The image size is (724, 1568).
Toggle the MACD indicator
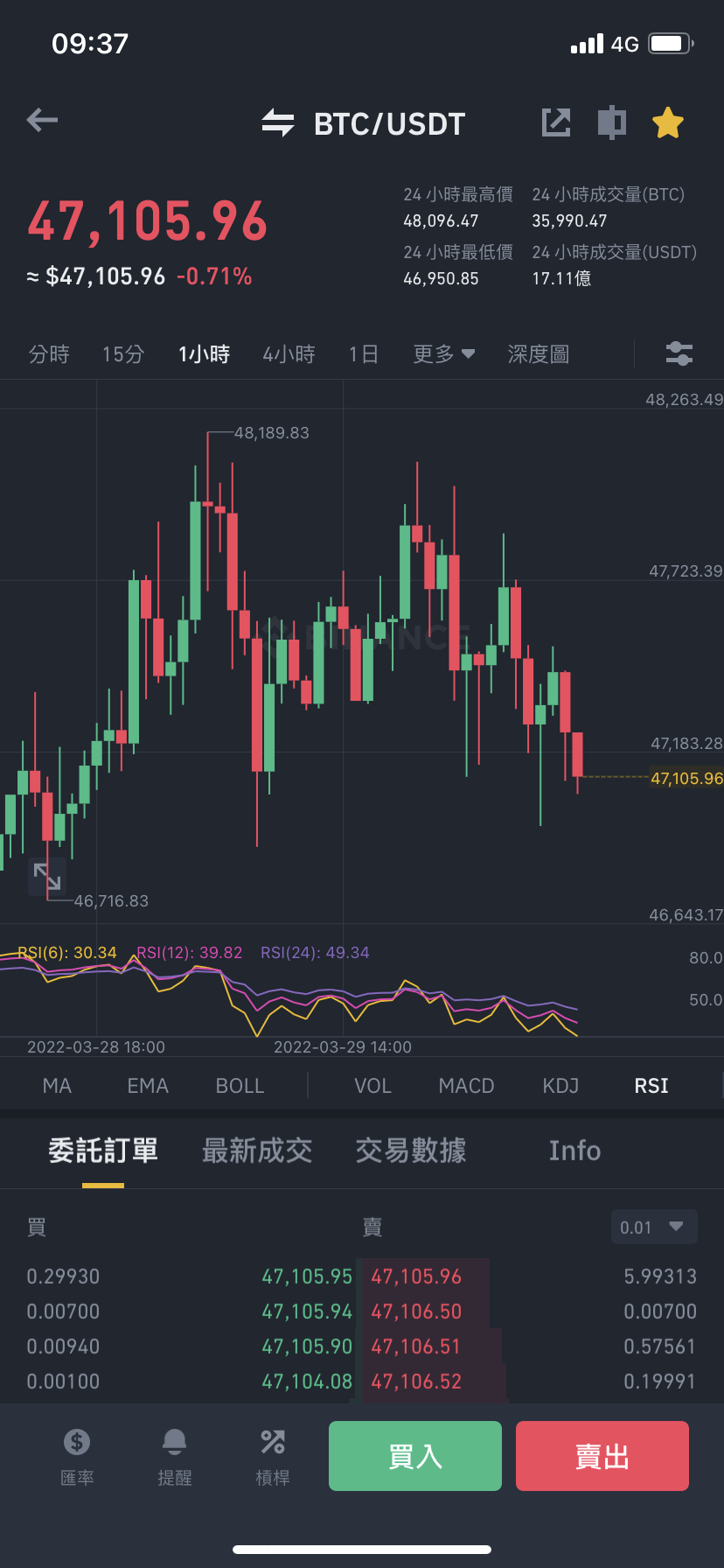coord(467,1086)
